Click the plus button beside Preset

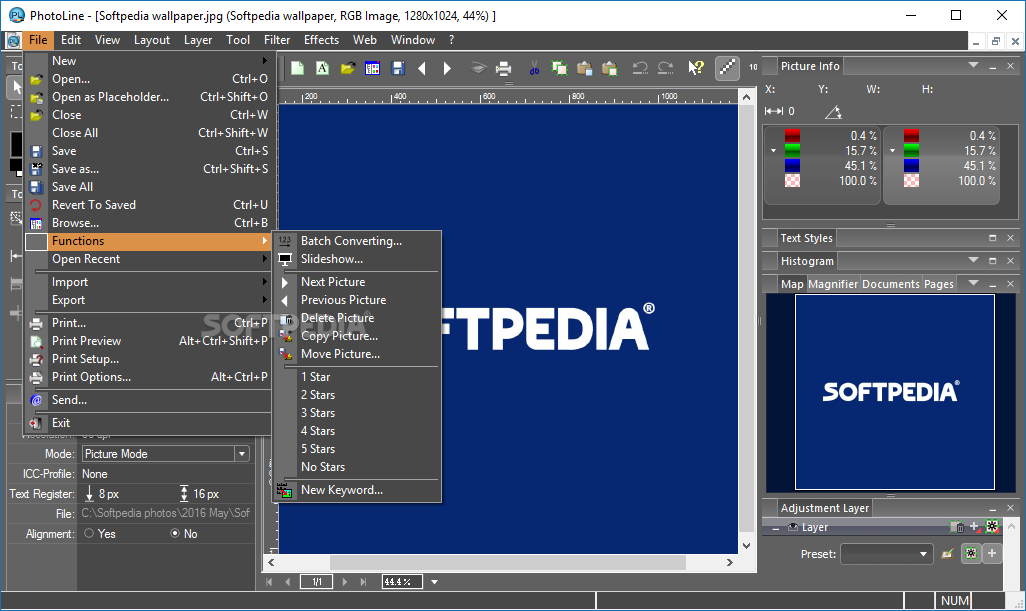992,553
